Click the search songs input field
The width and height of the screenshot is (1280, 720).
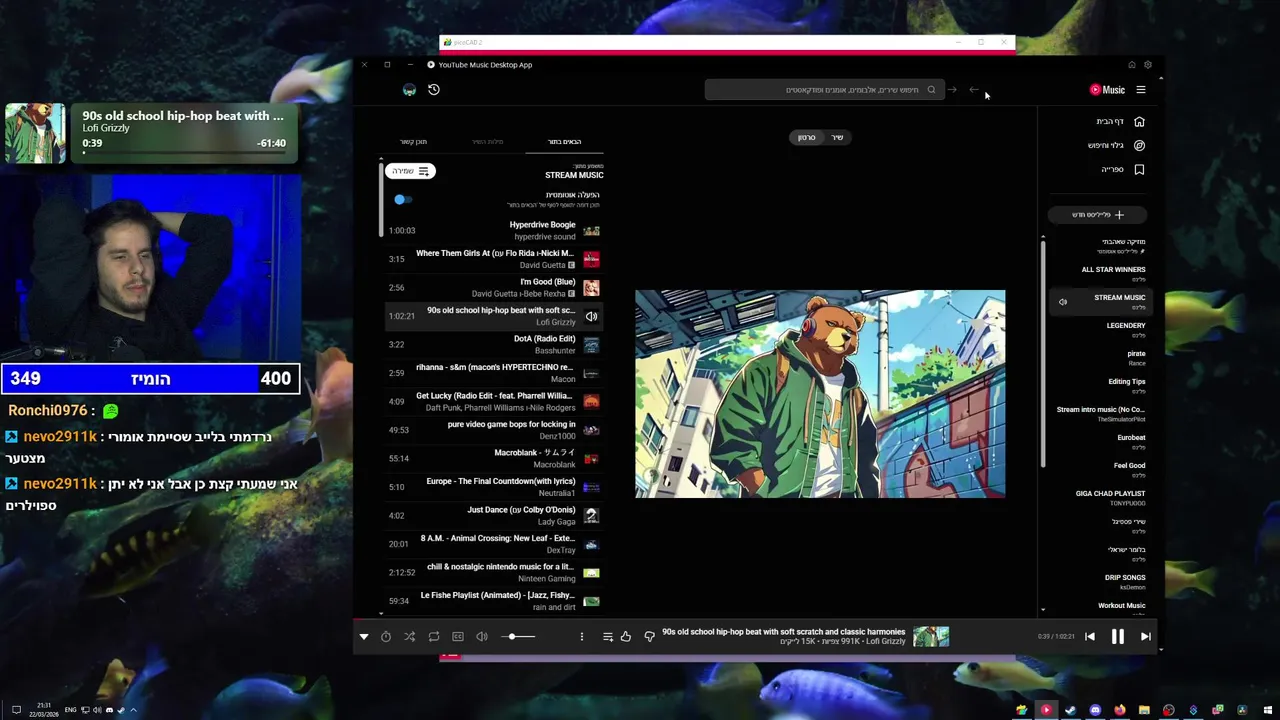[824, 90]
